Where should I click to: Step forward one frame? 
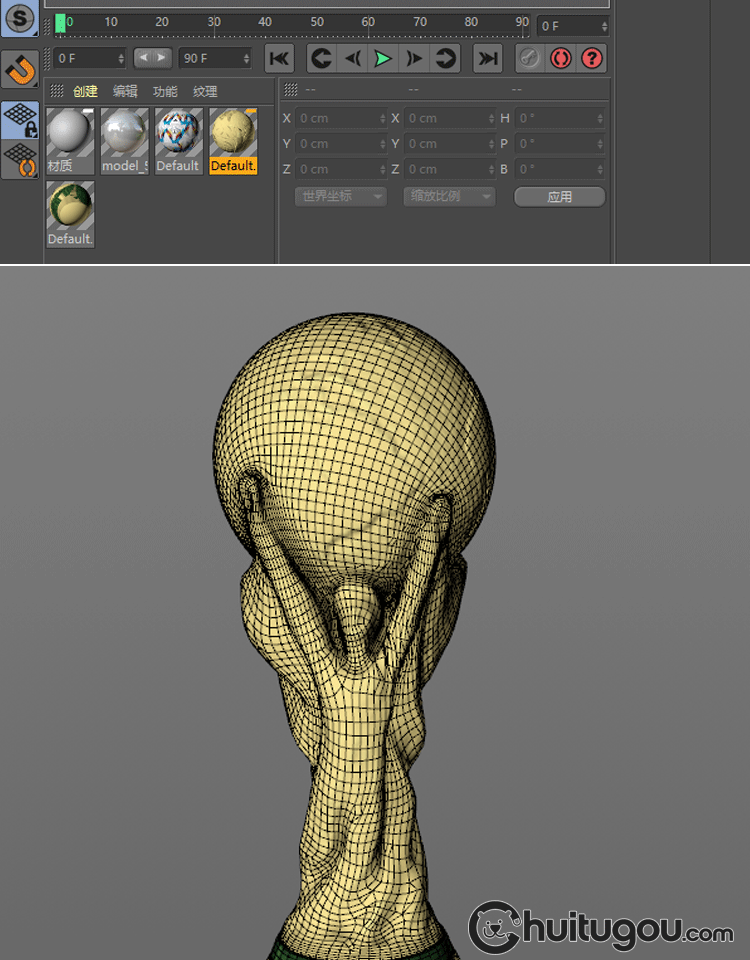pos(414,59)
